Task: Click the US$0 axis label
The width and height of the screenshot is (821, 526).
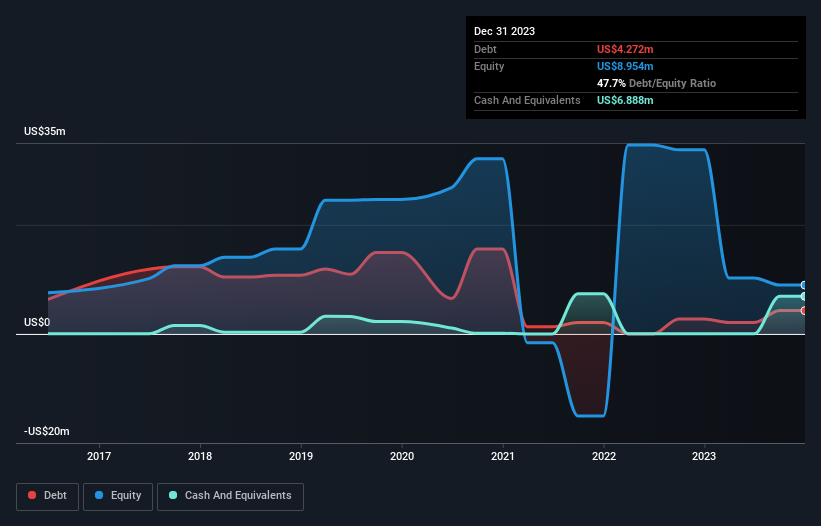Action: [37, 322]
